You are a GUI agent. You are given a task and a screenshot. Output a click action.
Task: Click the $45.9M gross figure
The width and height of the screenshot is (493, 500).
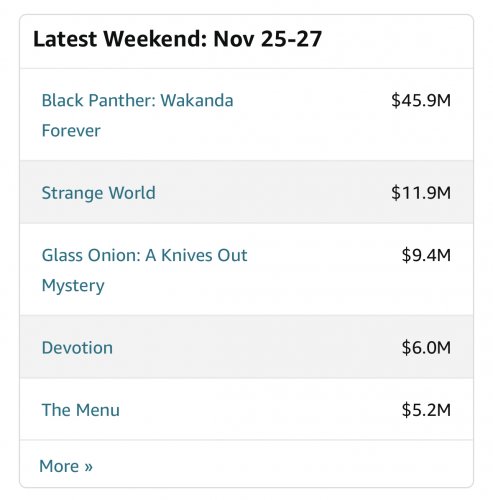point(421,100)
